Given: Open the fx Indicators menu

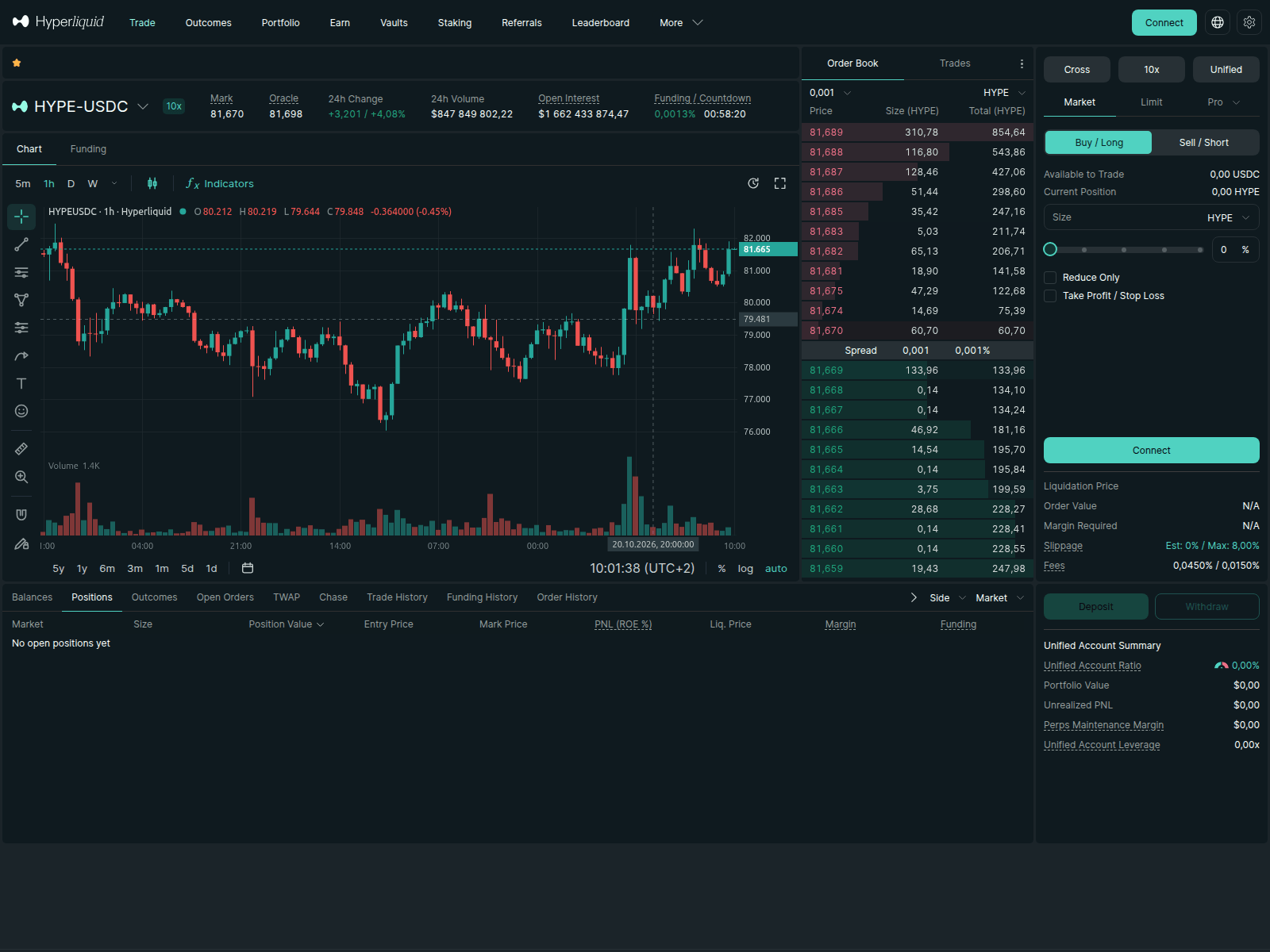Looking at the screenshot, I should (220, 183).
